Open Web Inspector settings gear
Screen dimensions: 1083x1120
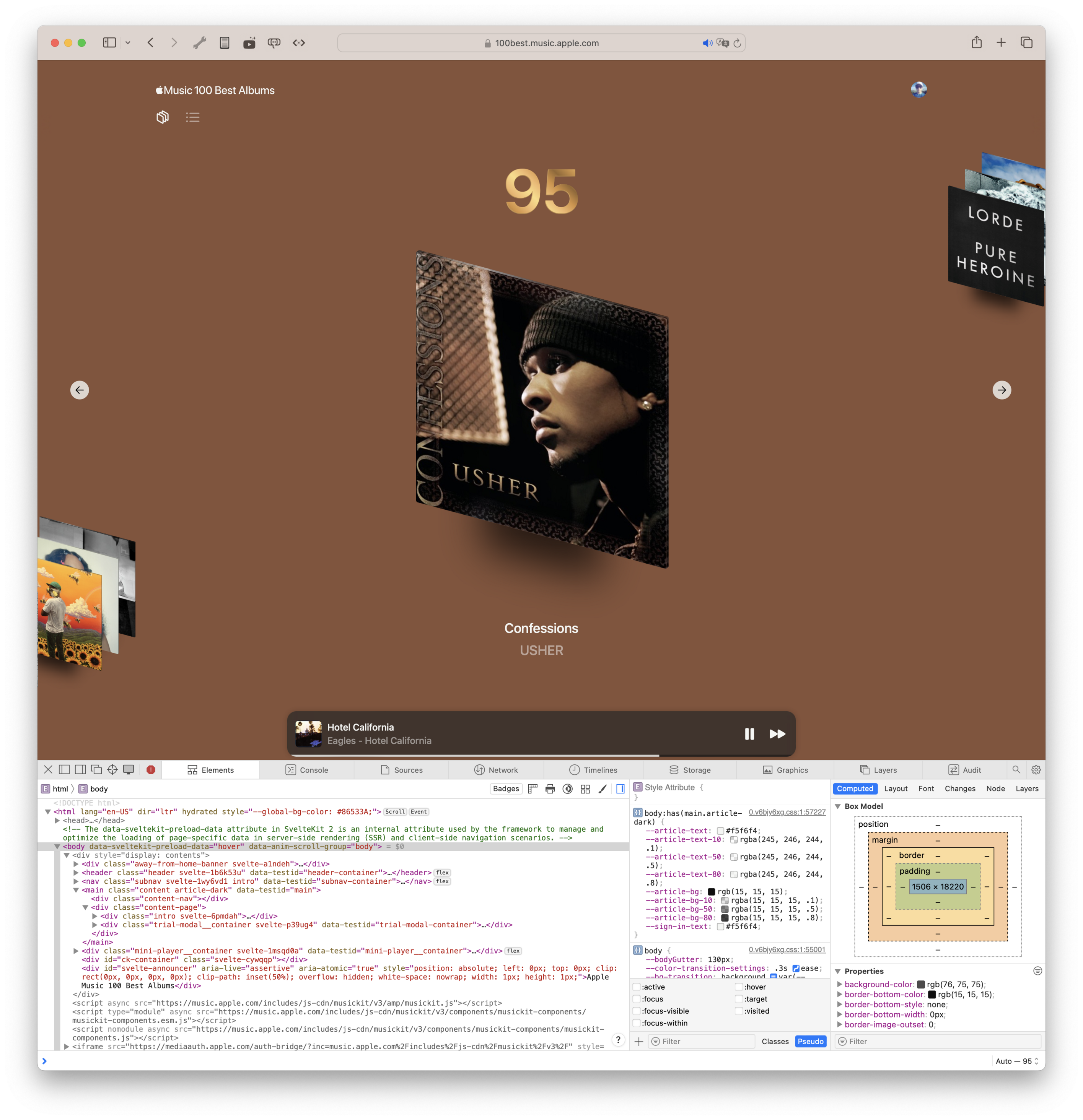1036,770
